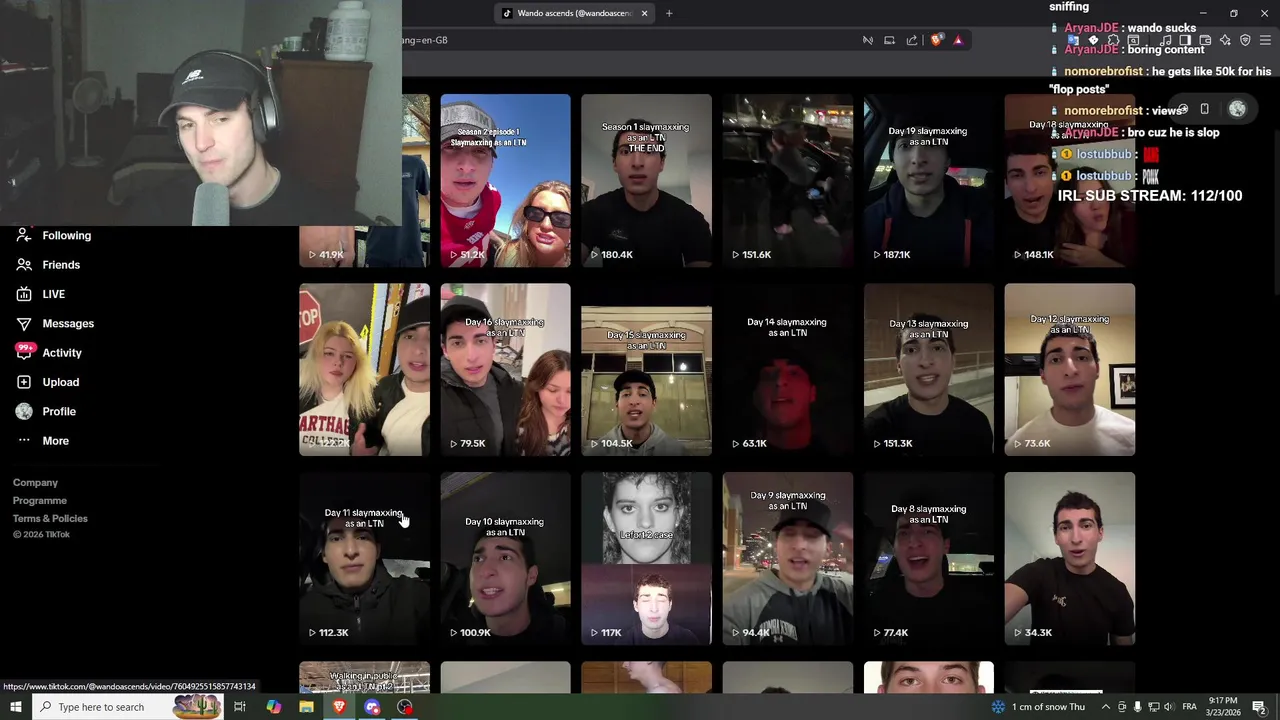Open Activity with the 99+ badge
Viewport: 1280px width, 720px height.
24,352
